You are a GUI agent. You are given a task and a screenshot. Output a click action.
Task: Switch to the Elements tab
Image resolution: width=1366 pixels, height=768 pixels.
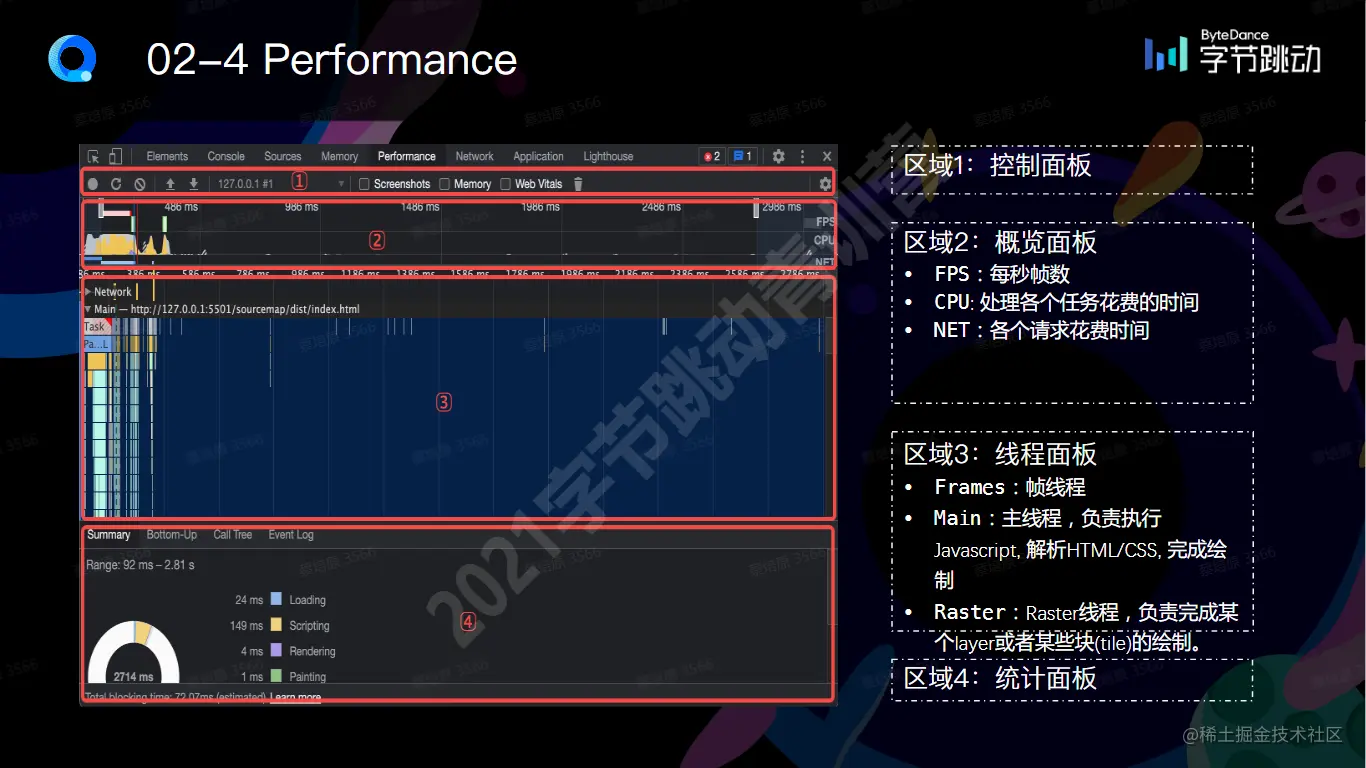click(x=167, y=156)
